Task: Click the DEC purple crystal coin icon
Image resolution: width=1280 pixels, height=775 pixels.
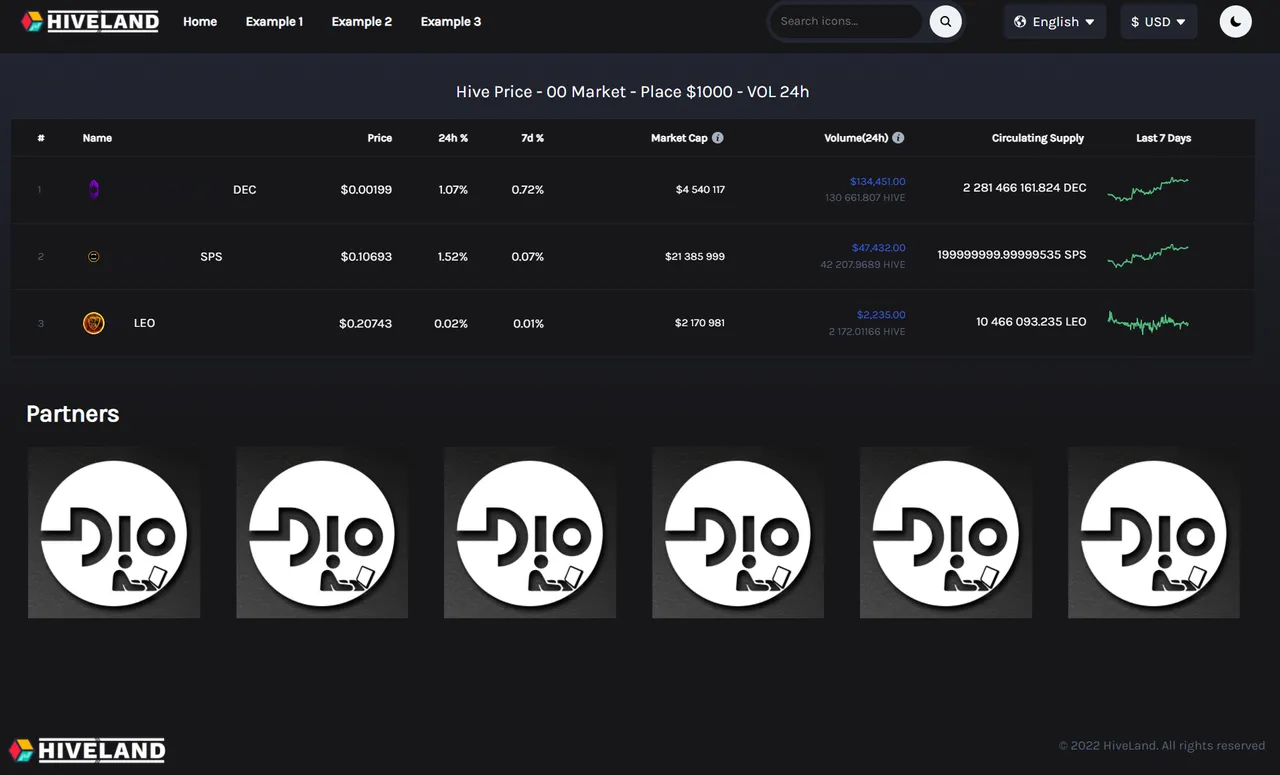Action: (93, 189)
